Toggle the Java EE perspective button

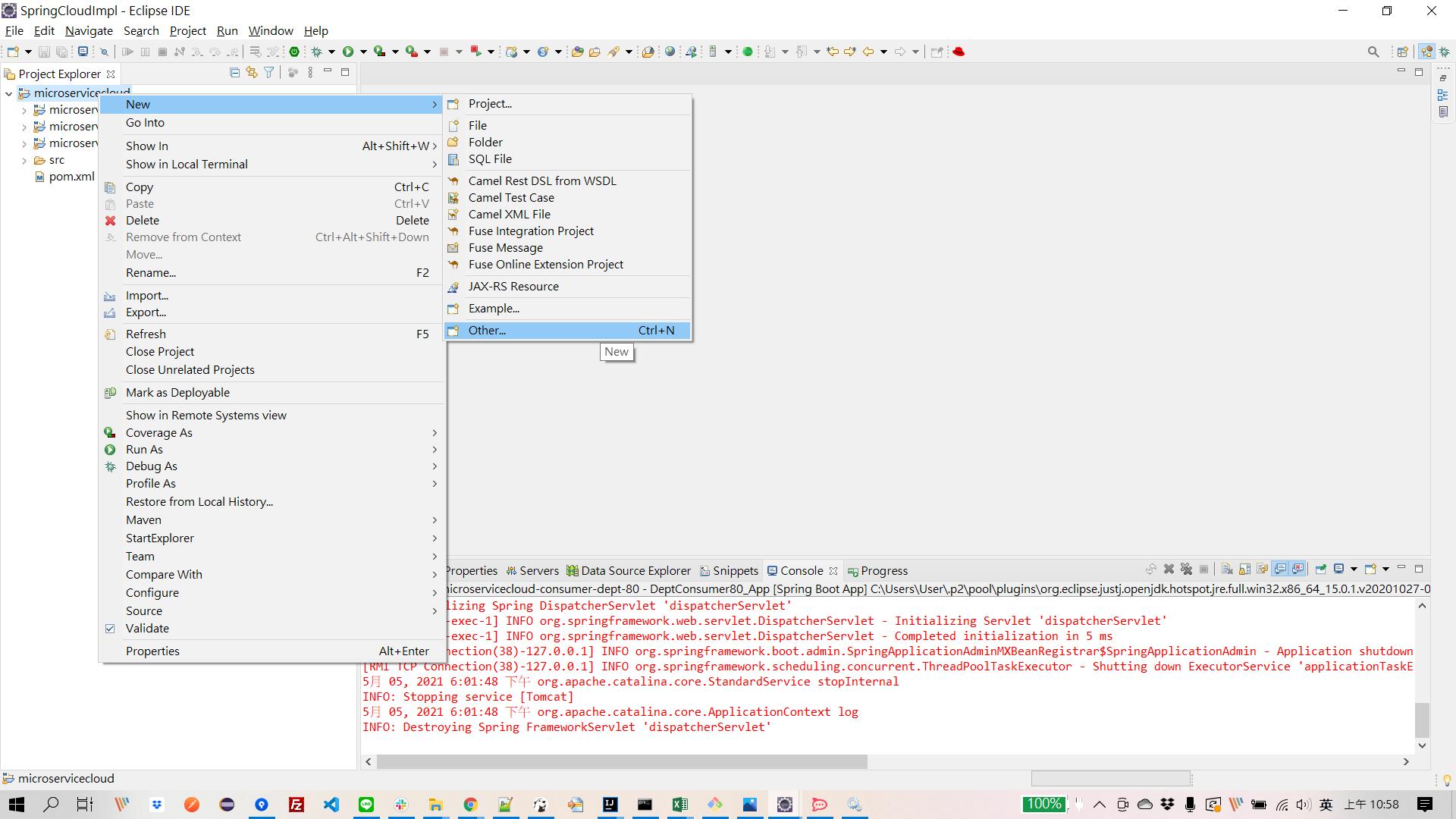coord(1426,52)
